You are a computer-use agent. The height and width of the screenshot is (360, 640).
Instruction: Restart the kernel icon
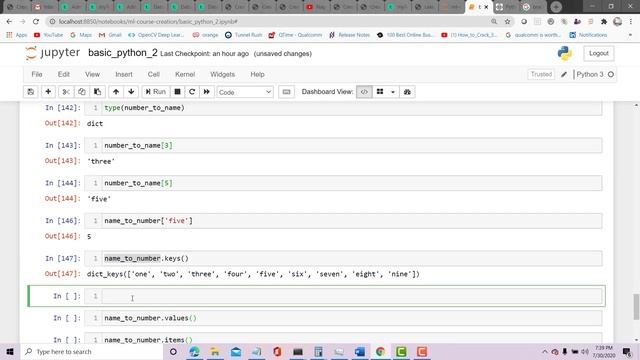coord(192,92)
